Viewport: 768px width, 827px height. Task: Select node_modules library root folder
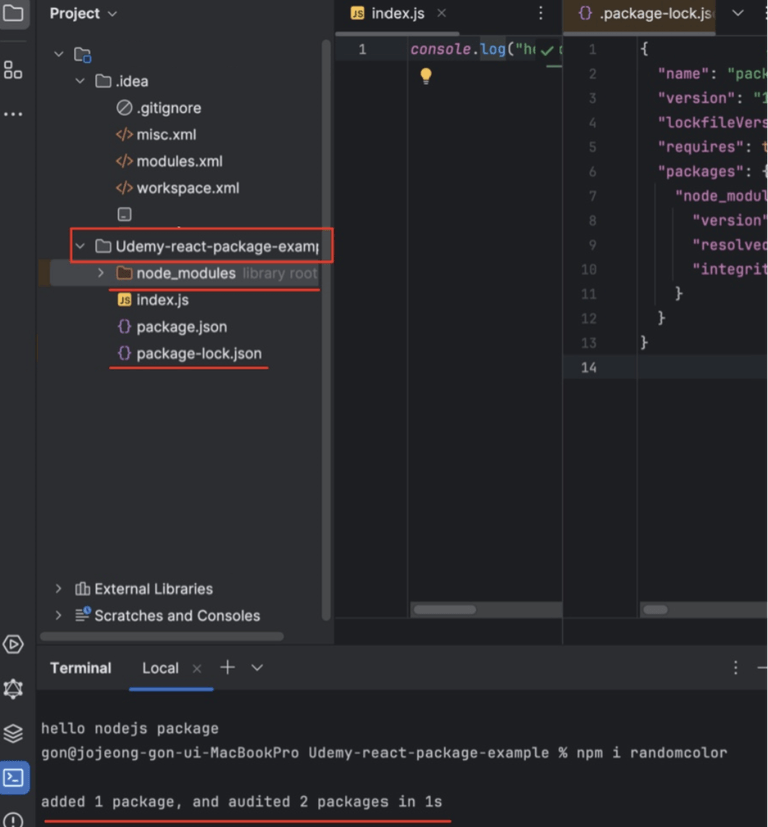point(186,273)
